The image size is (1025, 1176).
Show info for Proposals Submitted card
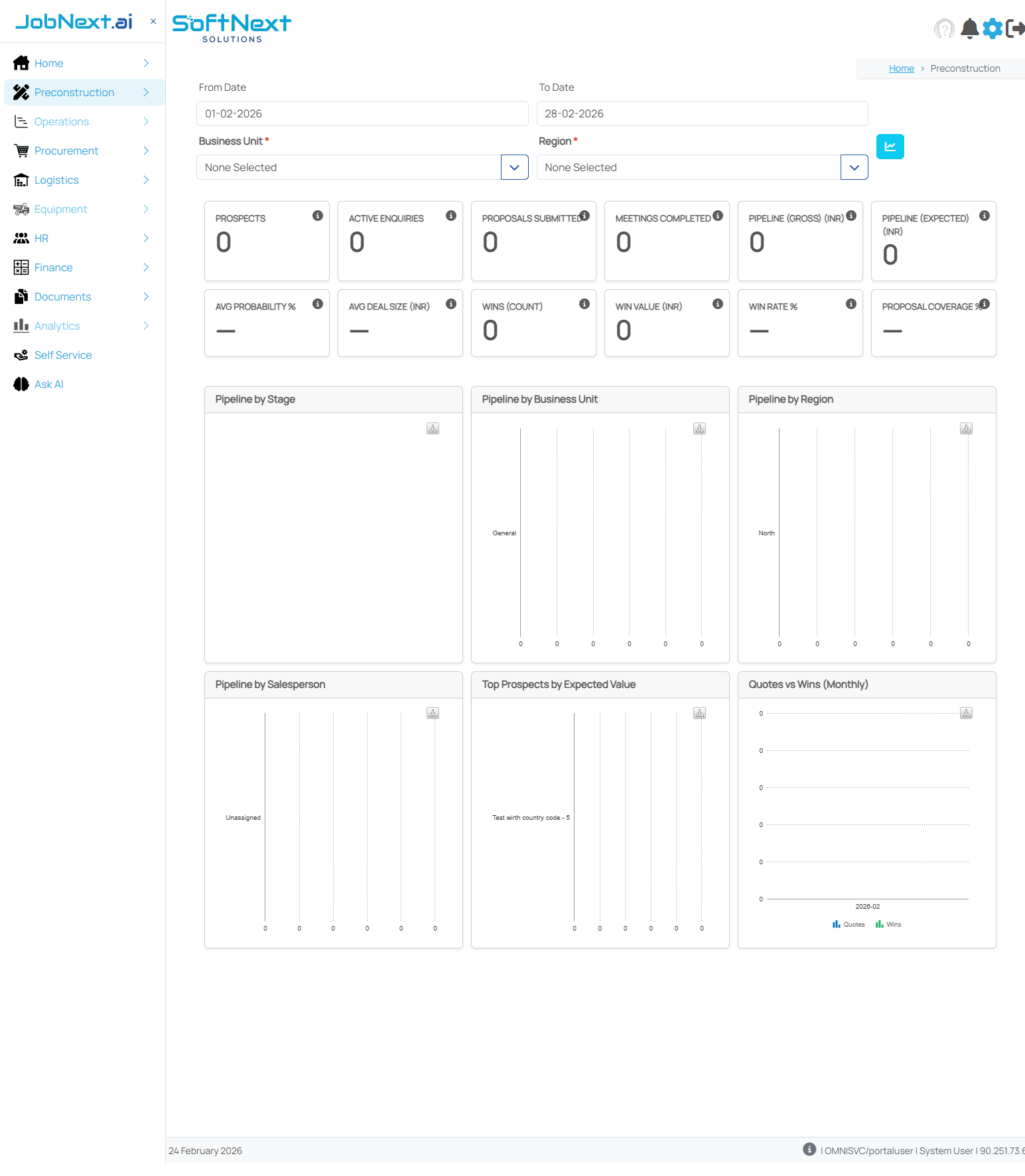point(584,216)
